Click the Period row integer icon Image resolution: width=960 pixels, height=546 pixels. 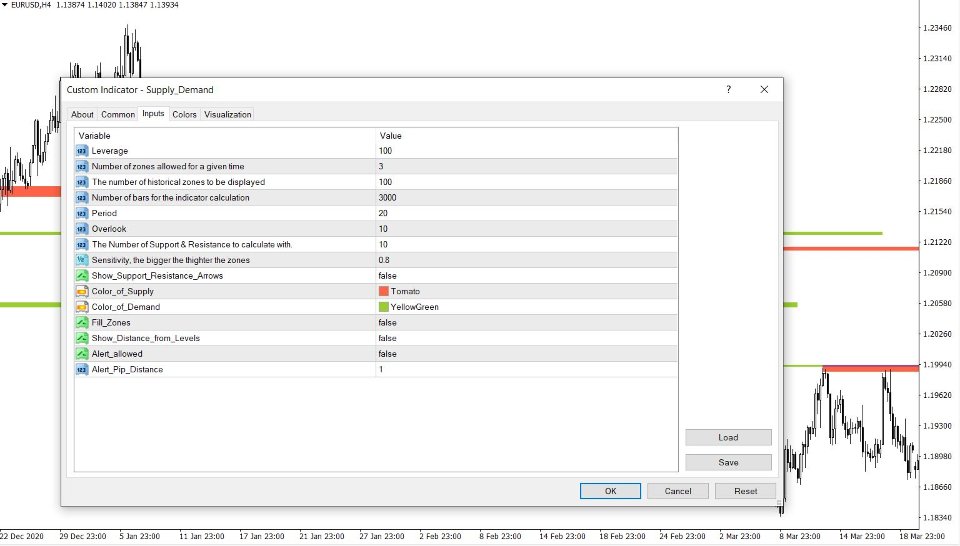82,213
